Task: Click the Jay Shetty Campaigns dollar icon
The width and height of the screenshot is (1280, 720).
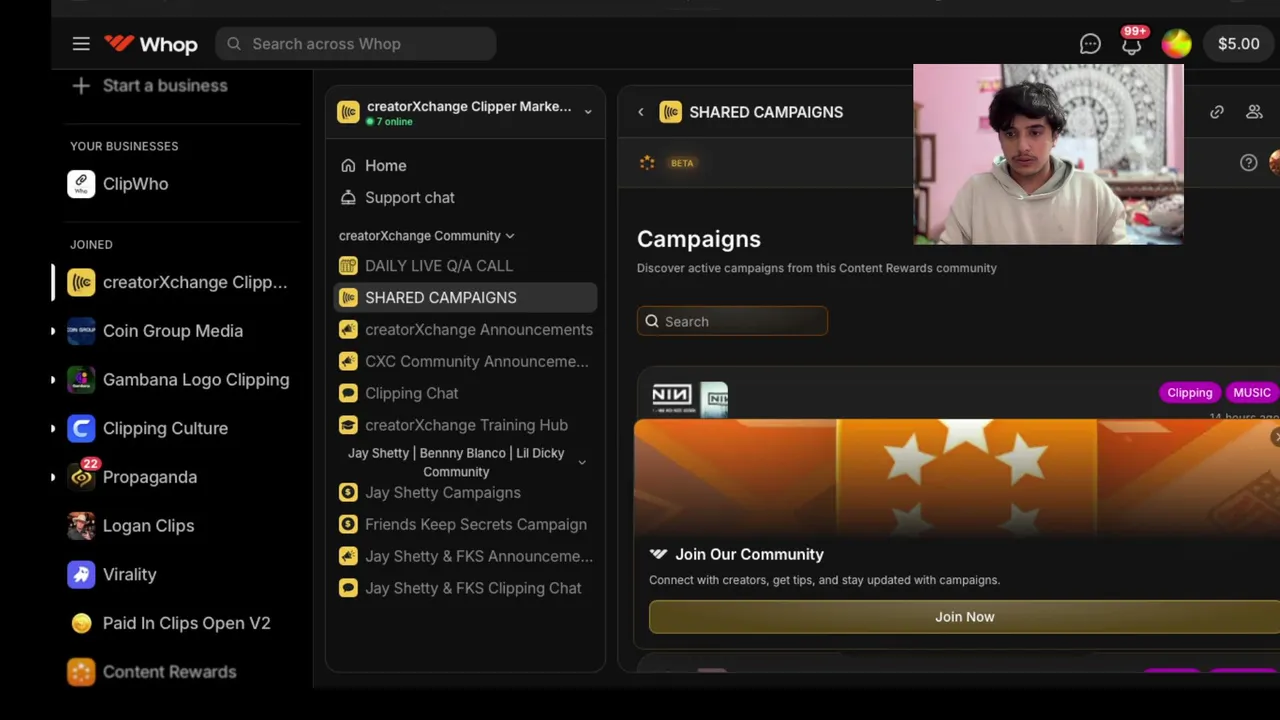Action: [348, 493]
